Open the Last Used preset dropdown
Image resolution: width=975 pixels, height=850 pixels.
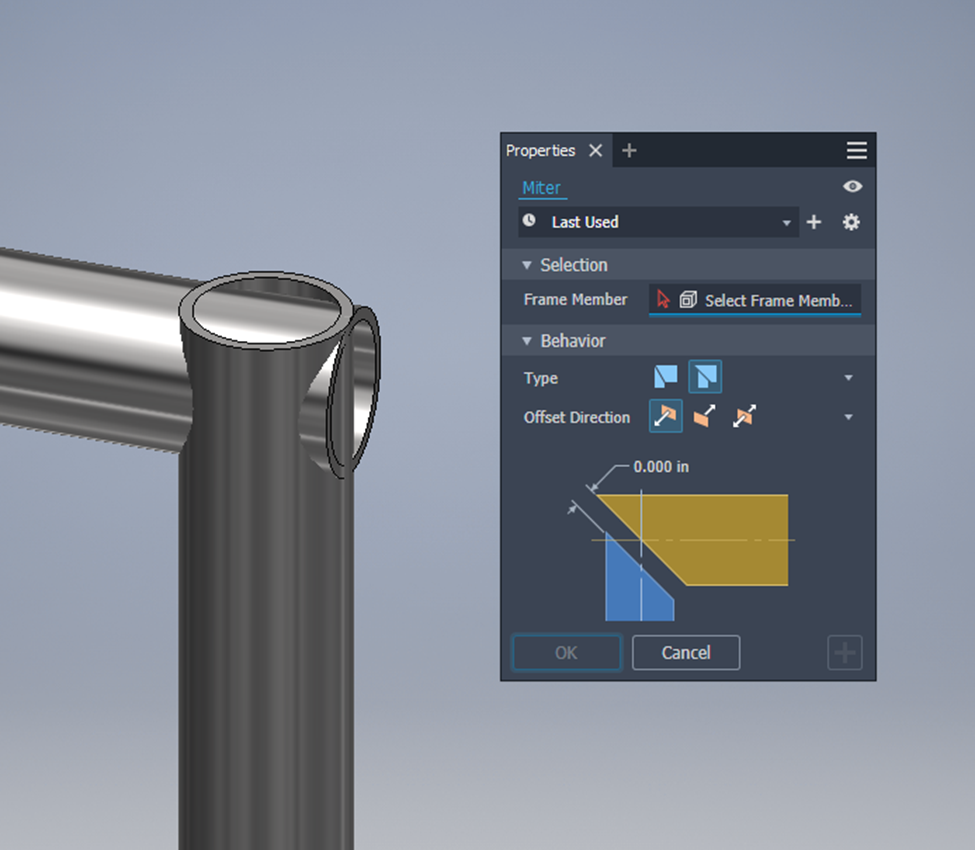coord(786,222)
